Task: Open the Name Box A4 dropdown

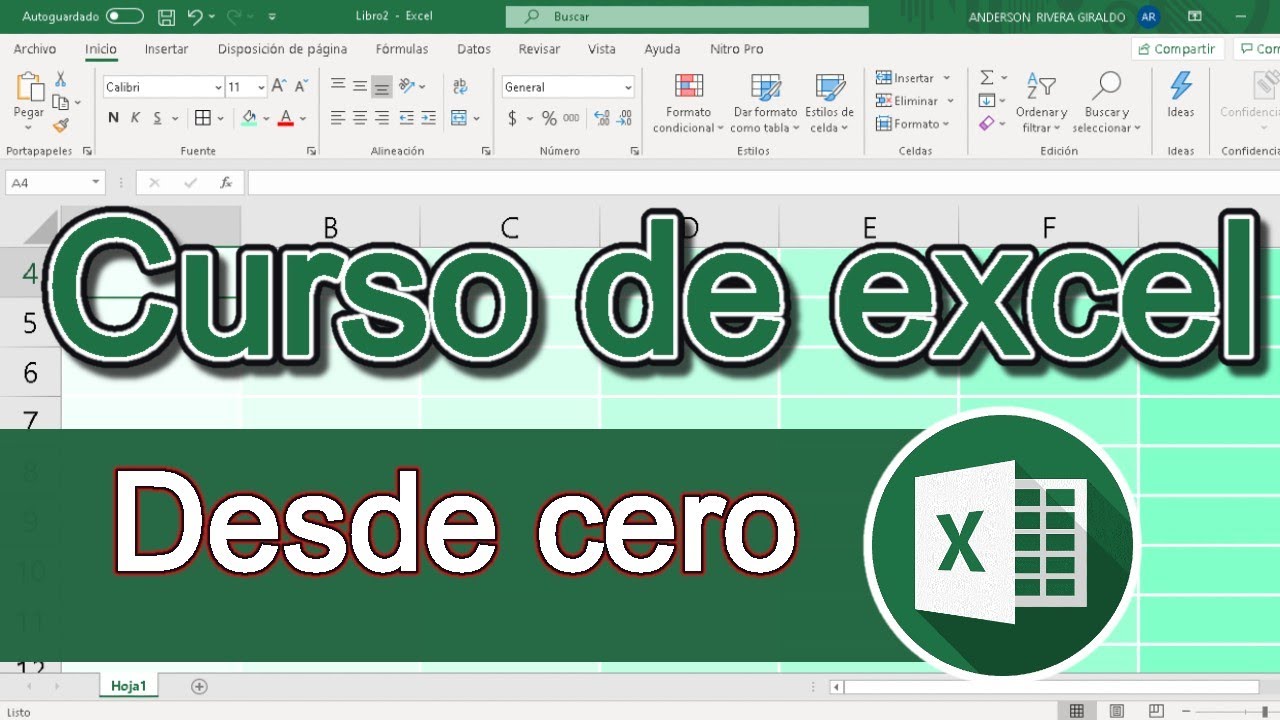Action: tap(96, 183)
